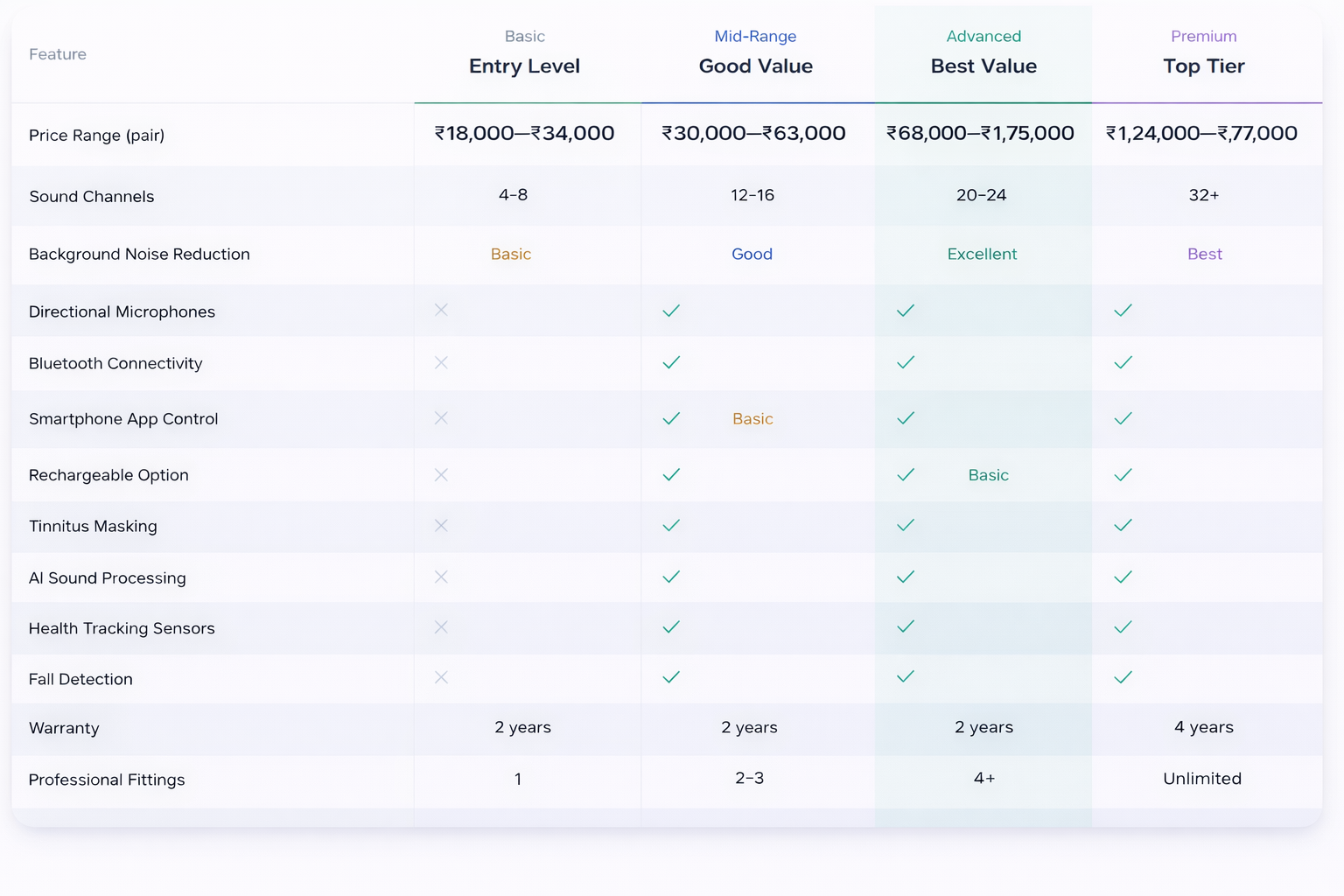This screenshot has height=896, width=1344.
Task: Click the Top Tier Fall Detection checkmark
Action: tap(1123, 677)
